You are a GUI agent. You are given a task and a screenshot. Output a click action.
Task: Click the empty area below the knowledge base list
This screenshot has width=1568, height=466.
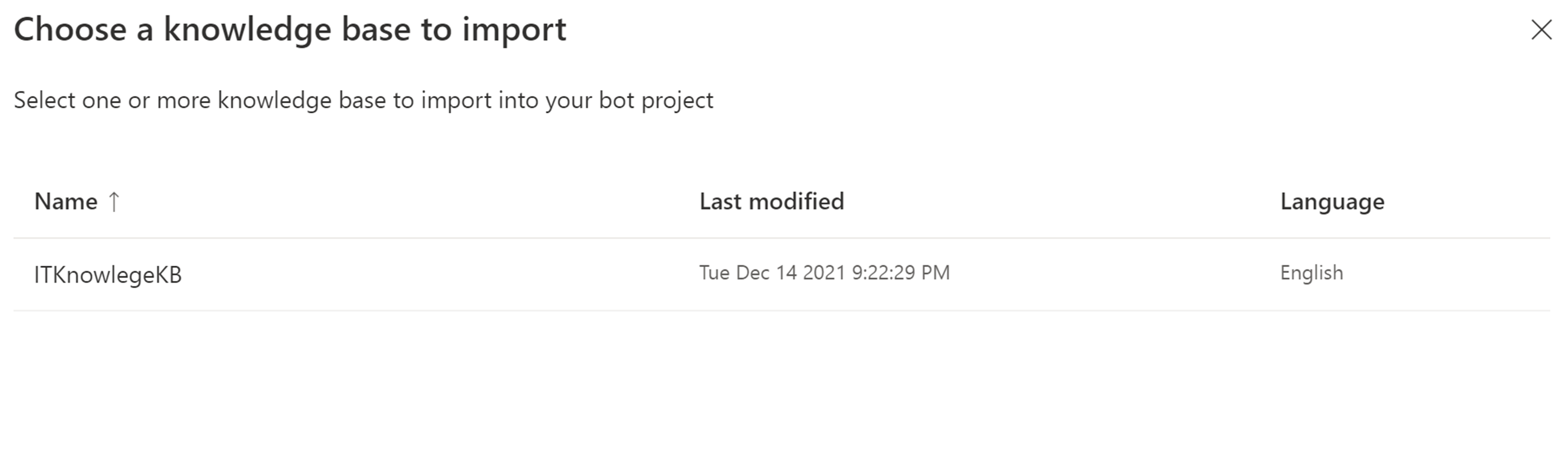coord(779,389)
